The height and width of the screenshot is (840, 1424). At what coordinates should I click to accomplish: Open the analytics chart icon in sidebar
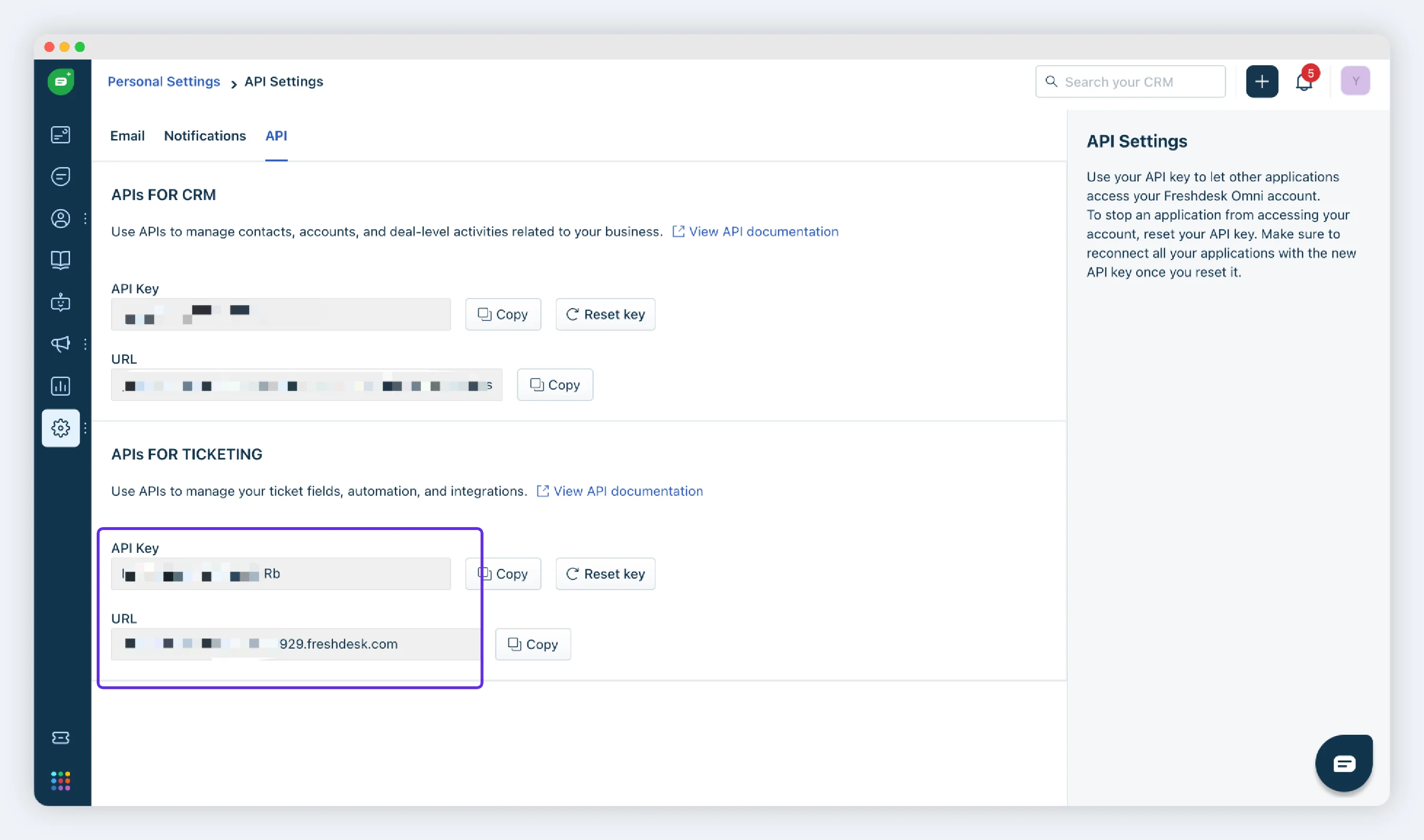tap(61, 386)
